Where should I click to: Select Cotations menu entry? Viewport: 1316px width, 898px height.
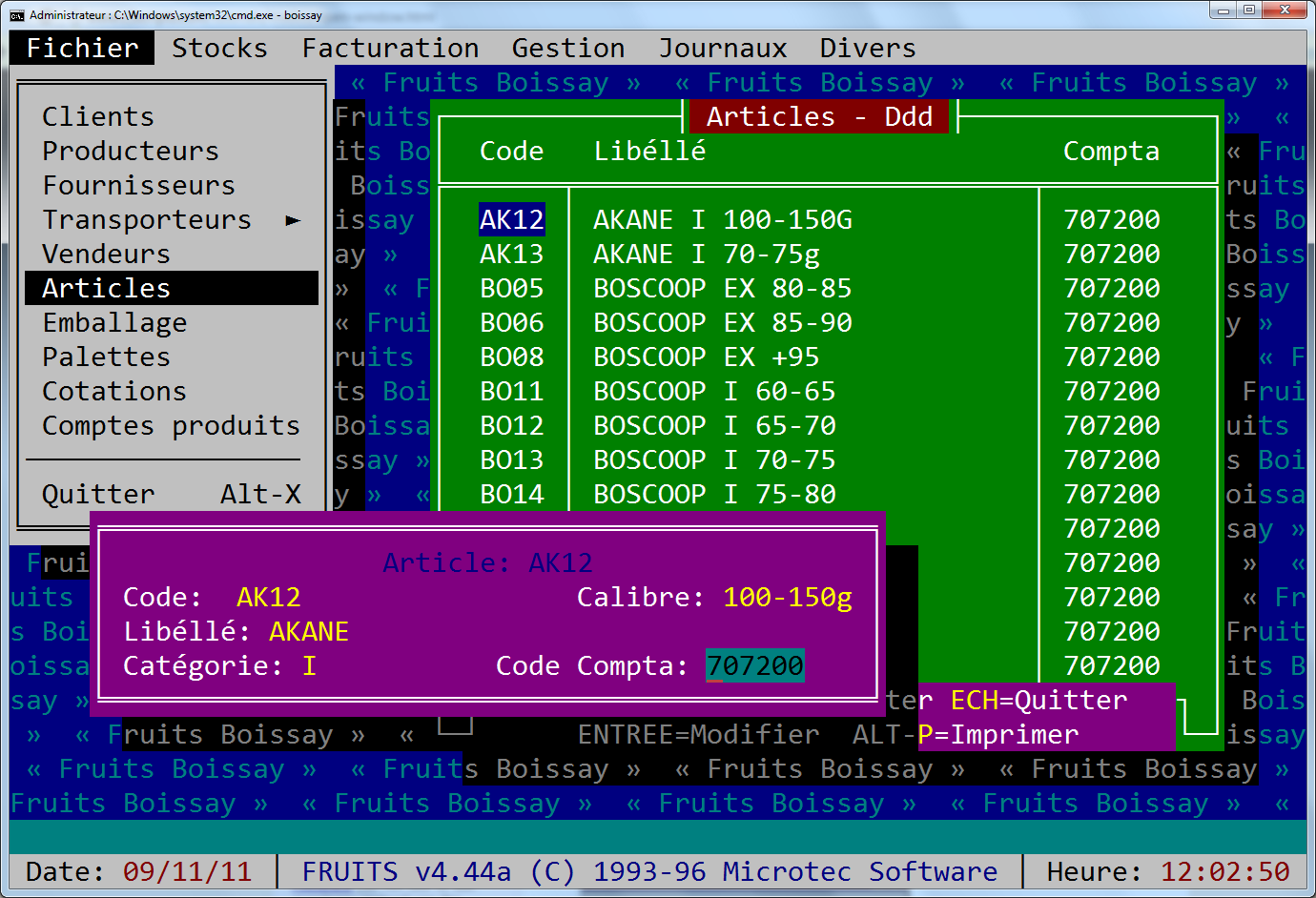[114, 391]
